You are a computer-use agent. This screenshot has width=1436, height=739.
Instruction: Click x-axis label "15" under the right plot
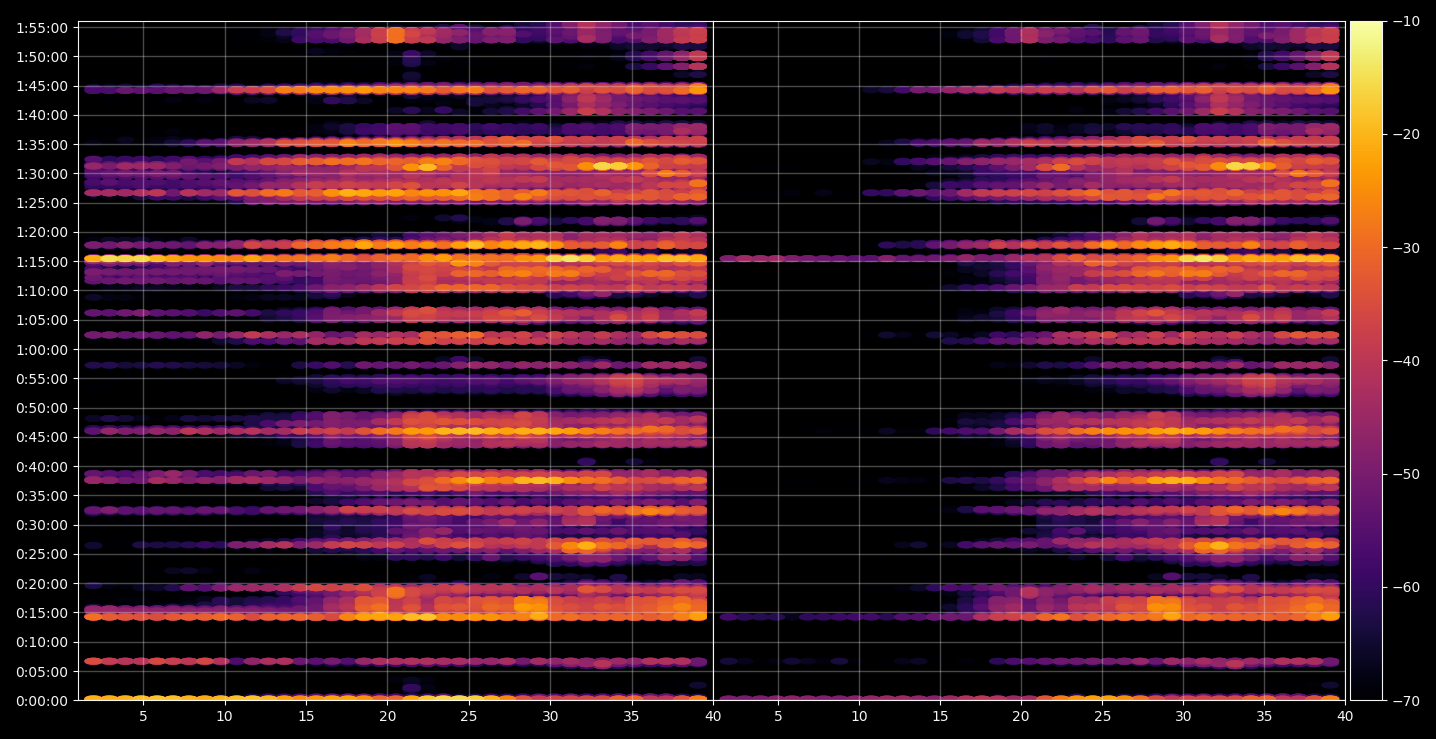(940, 716)
